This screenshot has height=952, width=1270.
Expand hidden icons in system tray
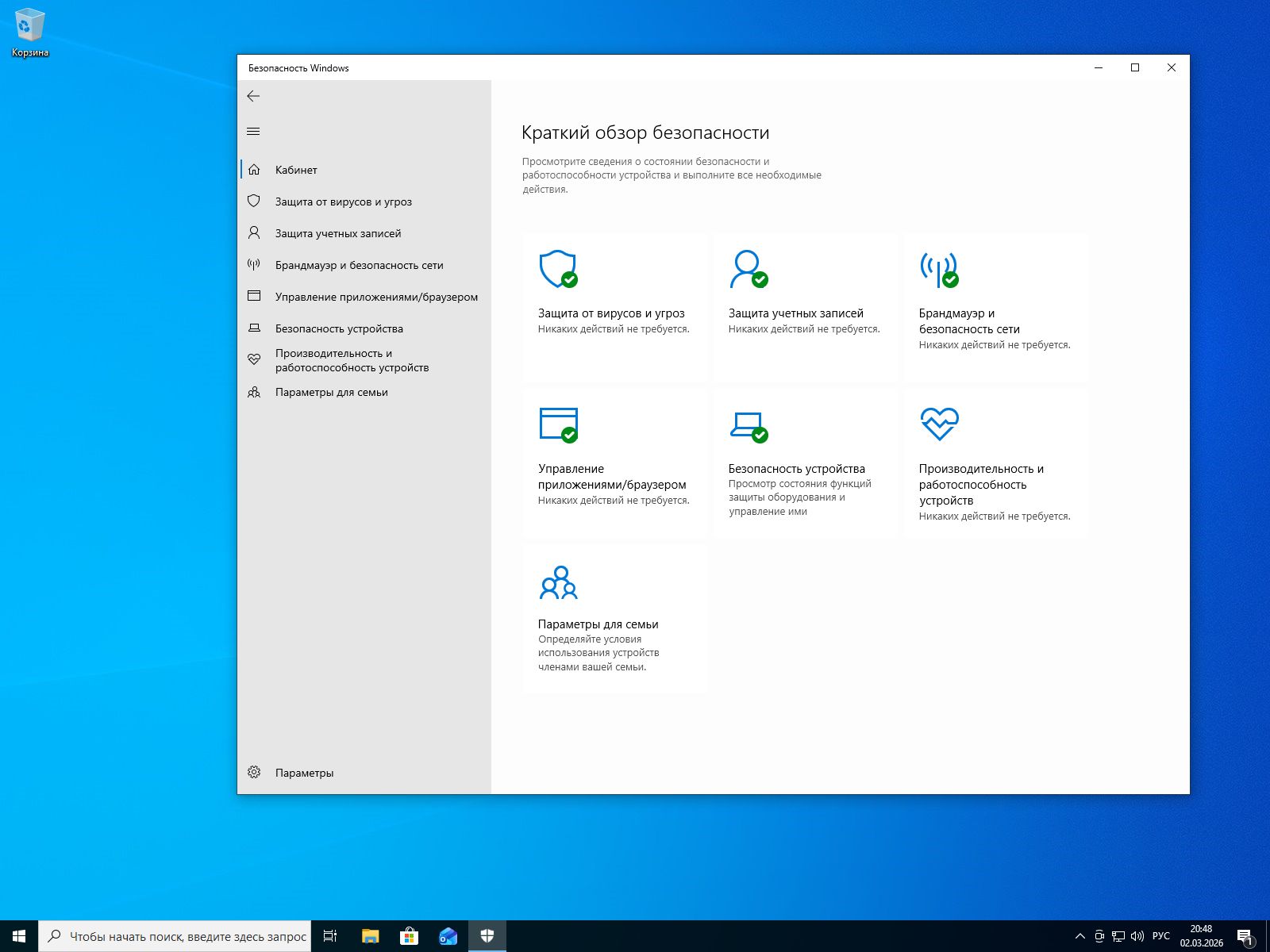click(x=1079, y=936)
